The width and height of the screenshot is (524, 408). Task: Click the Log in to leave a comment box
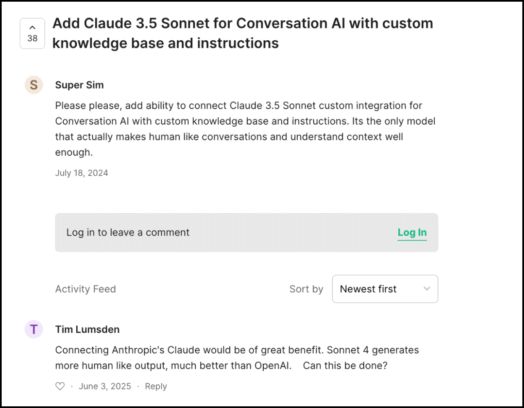pos(247,233)
